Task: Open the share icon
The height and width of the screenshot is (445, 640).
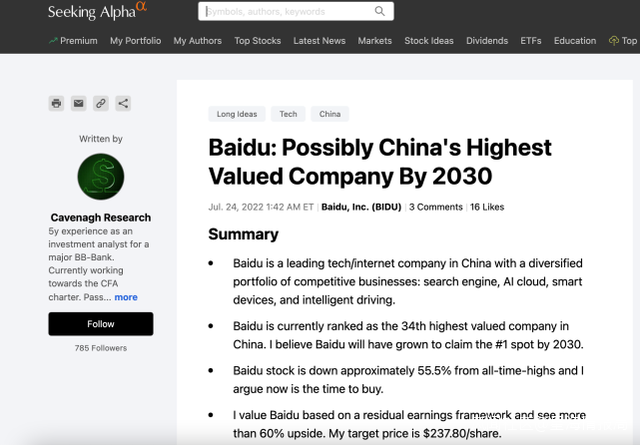Action: [123, 103]
